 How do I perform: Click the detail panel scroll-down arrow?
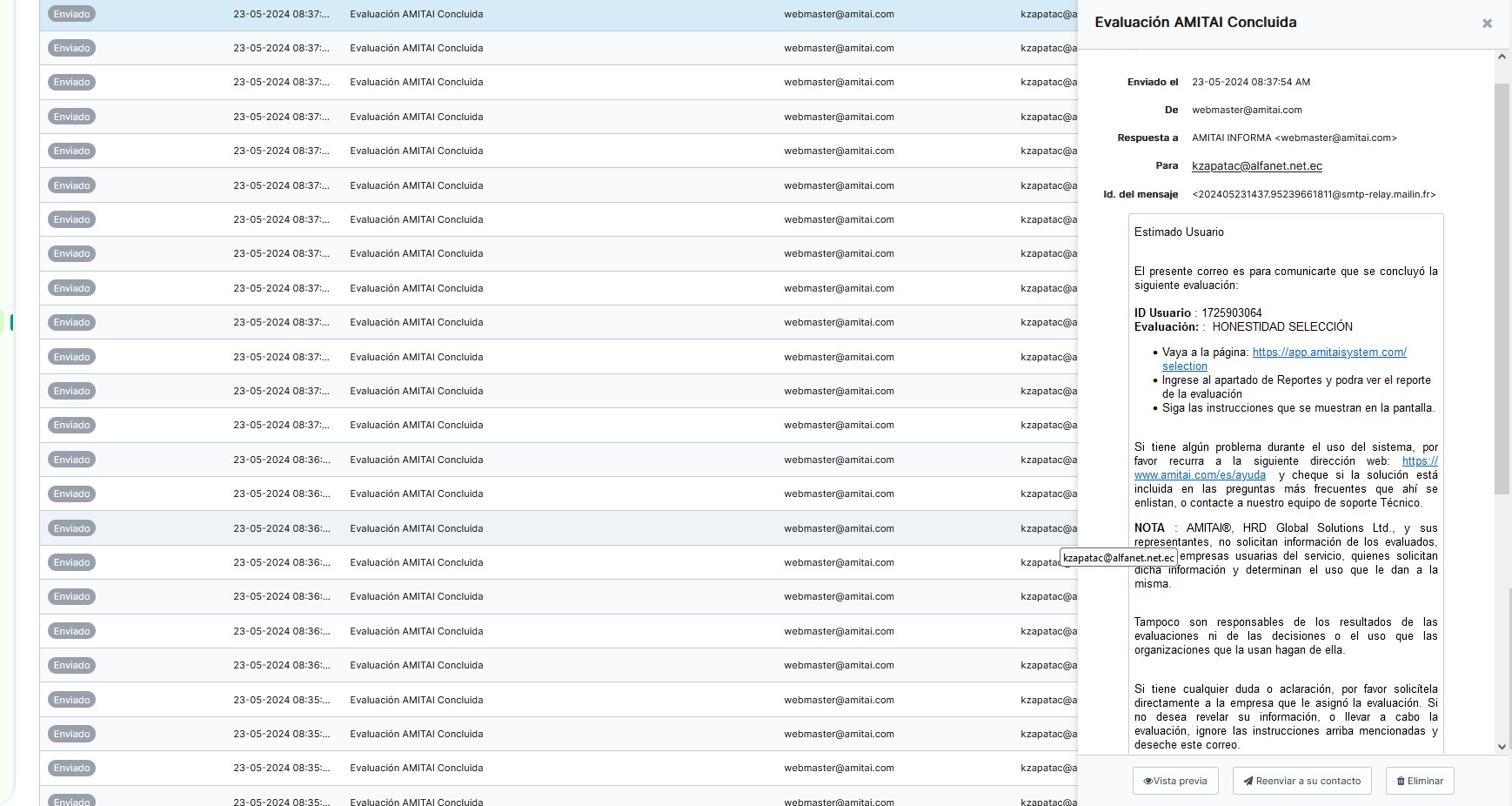pos(1502,746)
